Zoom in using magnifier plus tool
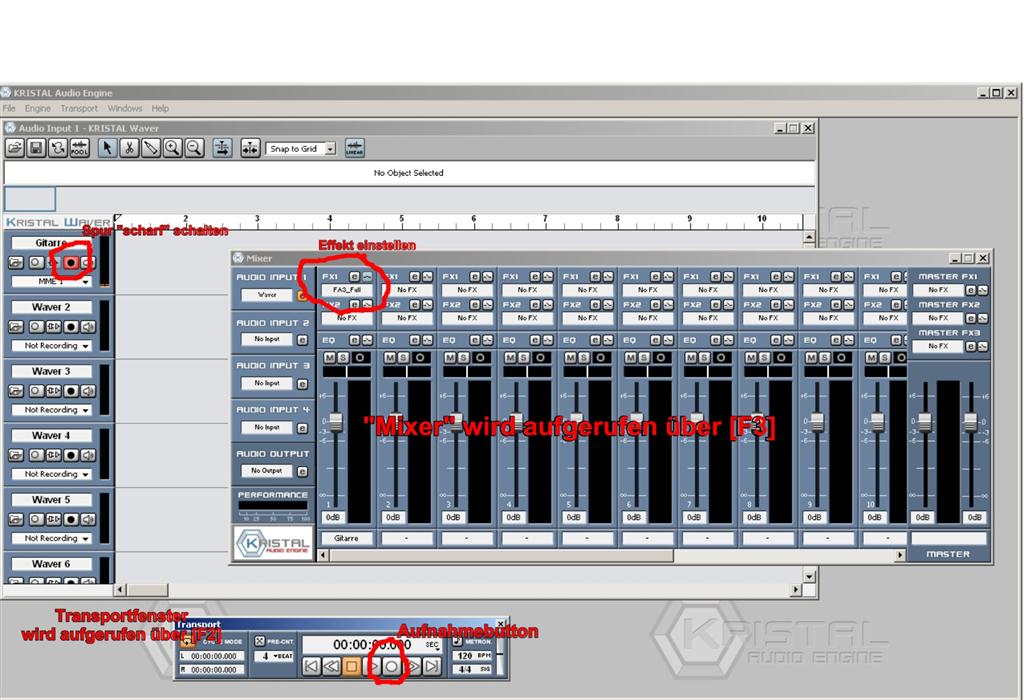This screenshot has height=700, width=1024. point(172,149)
